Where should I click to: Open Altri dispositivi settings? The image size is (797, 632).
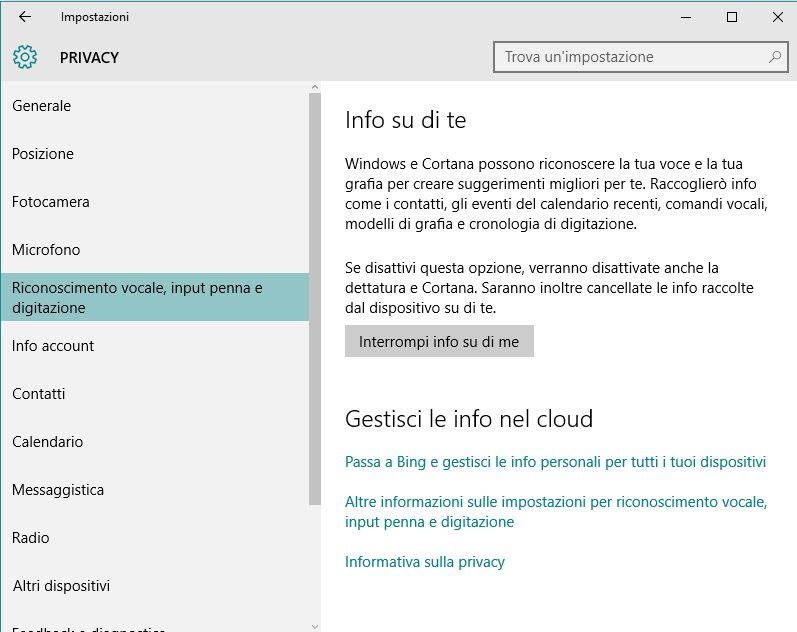click(61, 586)
